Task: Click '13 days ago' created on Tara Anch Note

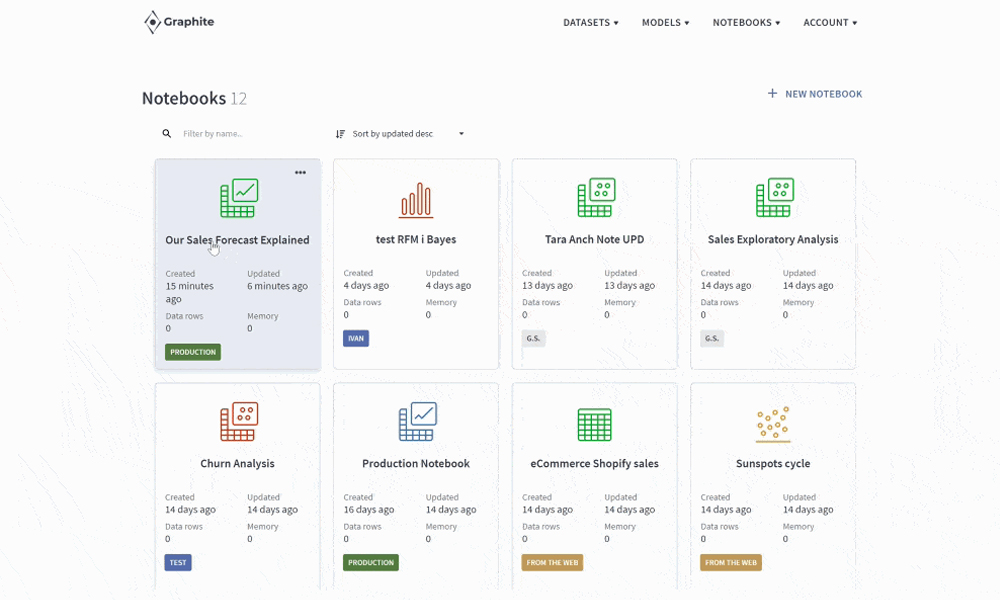Action: pyautogui.click(x=547, y=285)
